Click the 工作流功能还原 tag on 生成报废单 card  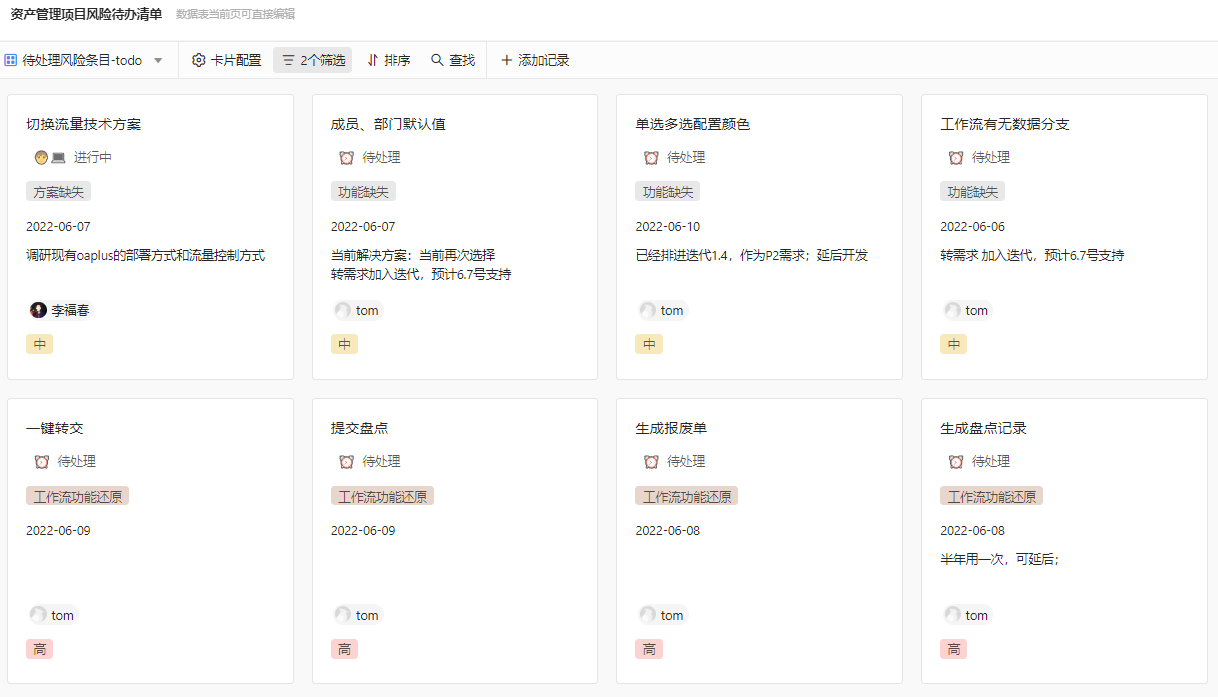(686, 495)
